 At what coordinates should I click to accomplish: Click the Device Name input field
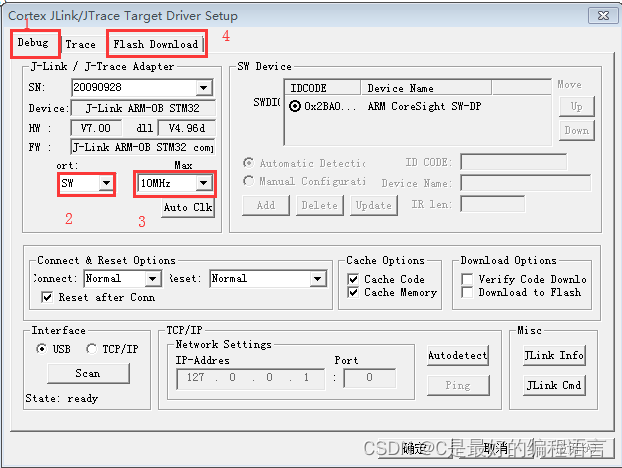[525, 183]
